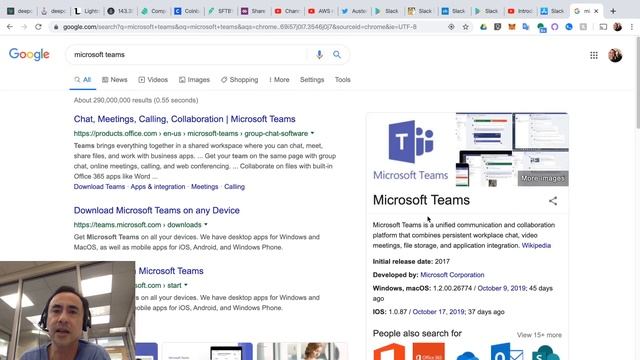Image resolution: width=640 pixels, height=360 pixels.
Task: Open the Apps & integration sitelink
Action: (x=158, y=187)
